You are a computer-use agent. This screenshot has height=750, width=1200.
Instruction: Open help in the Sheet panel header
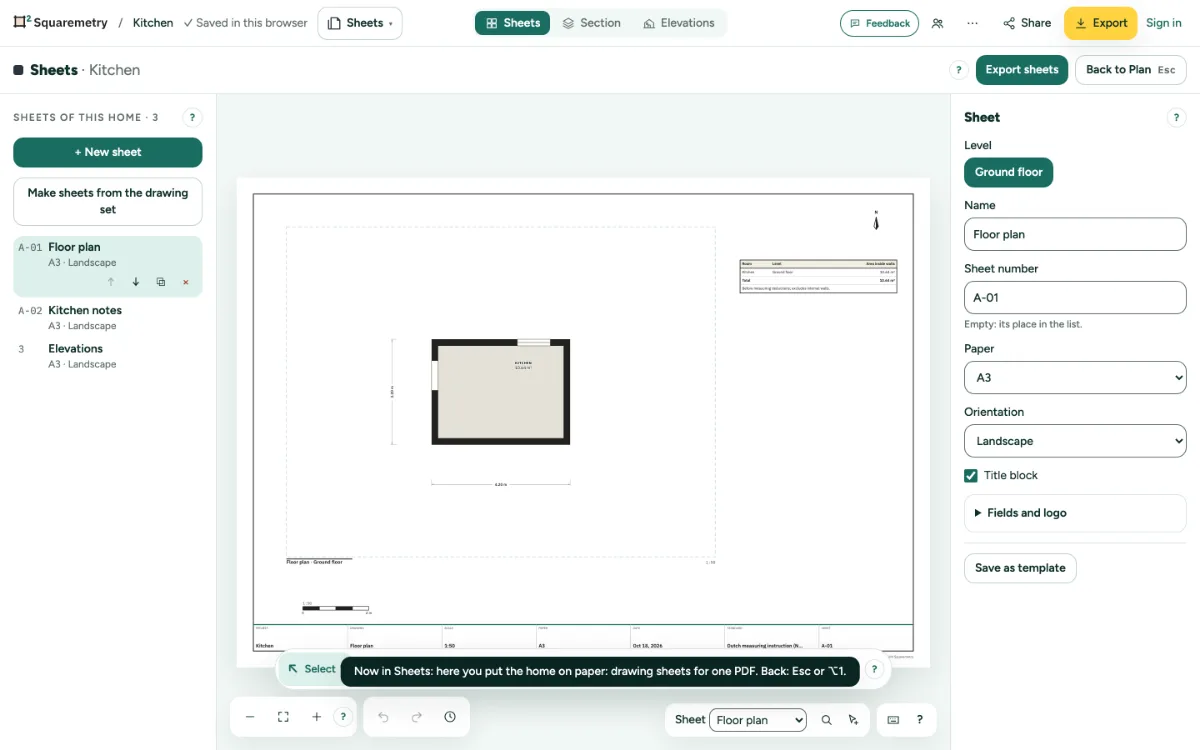(x=1177, y=117)
